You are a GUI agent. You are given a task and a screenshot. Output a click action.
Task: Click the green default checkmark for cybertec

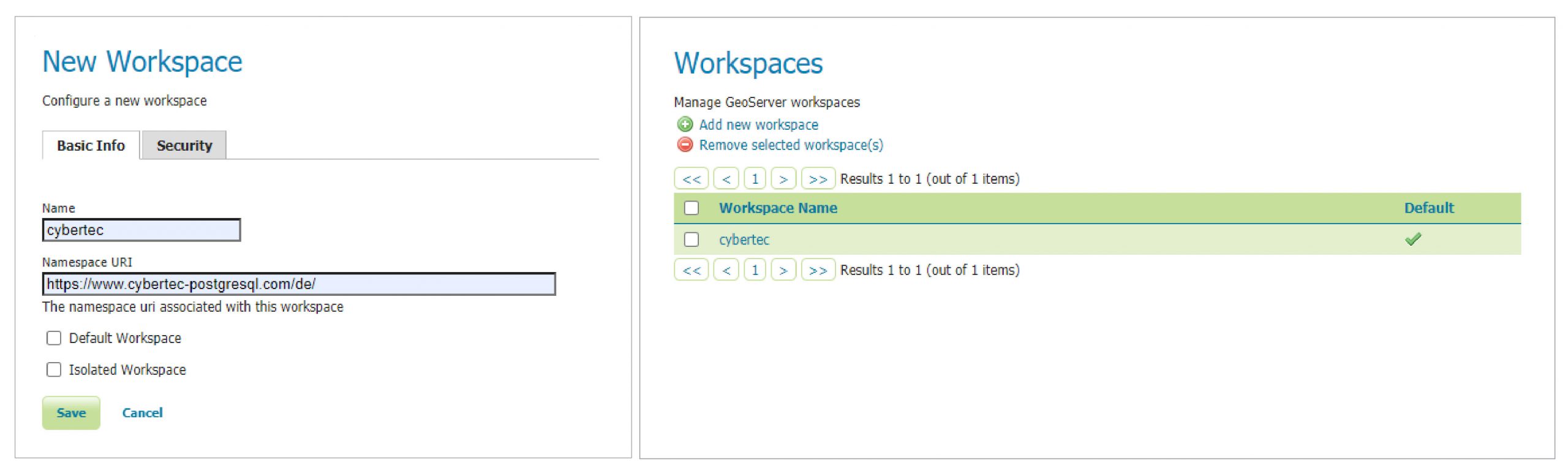point(1412,239)
